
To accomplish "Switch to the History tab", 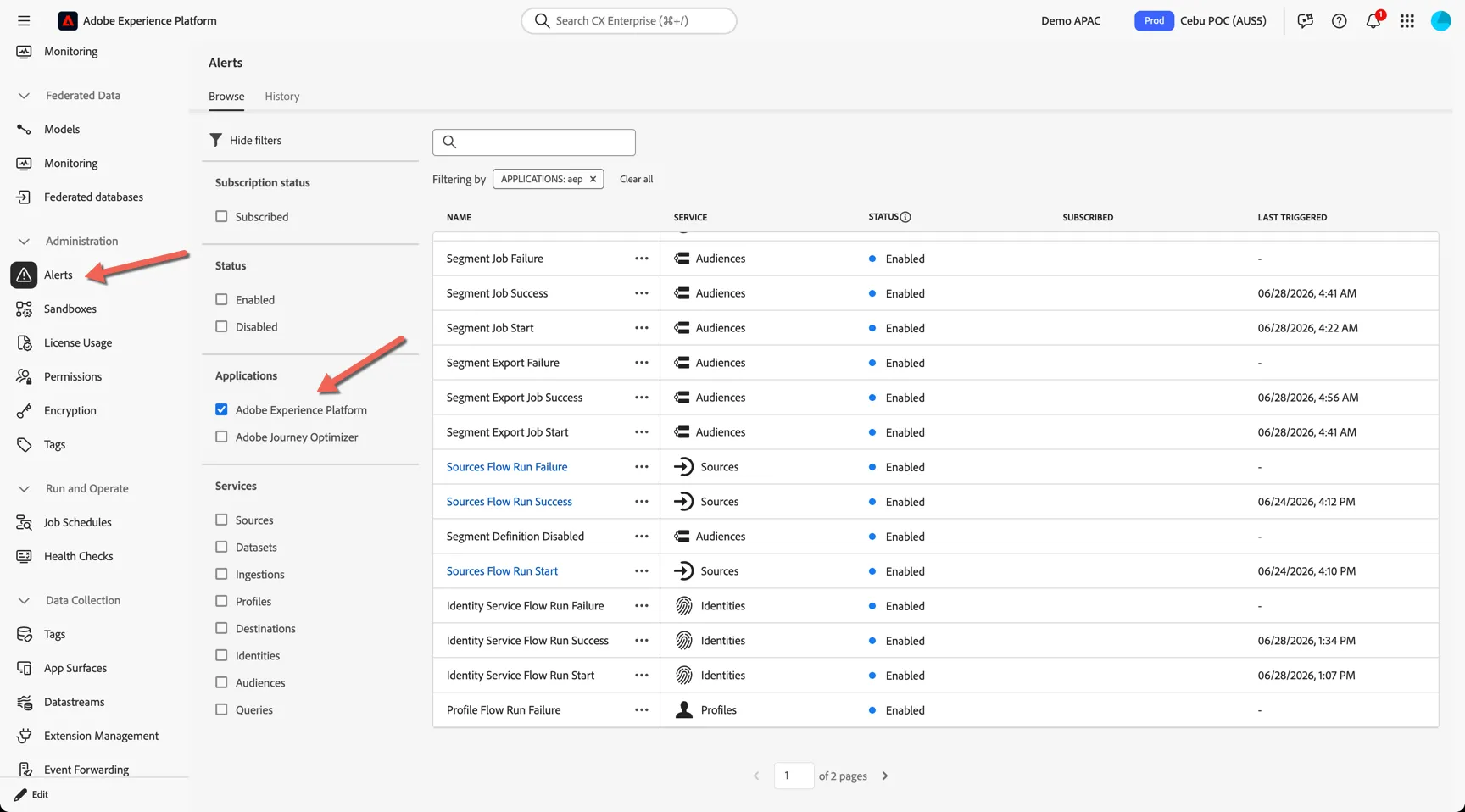I will coord(282,97).
